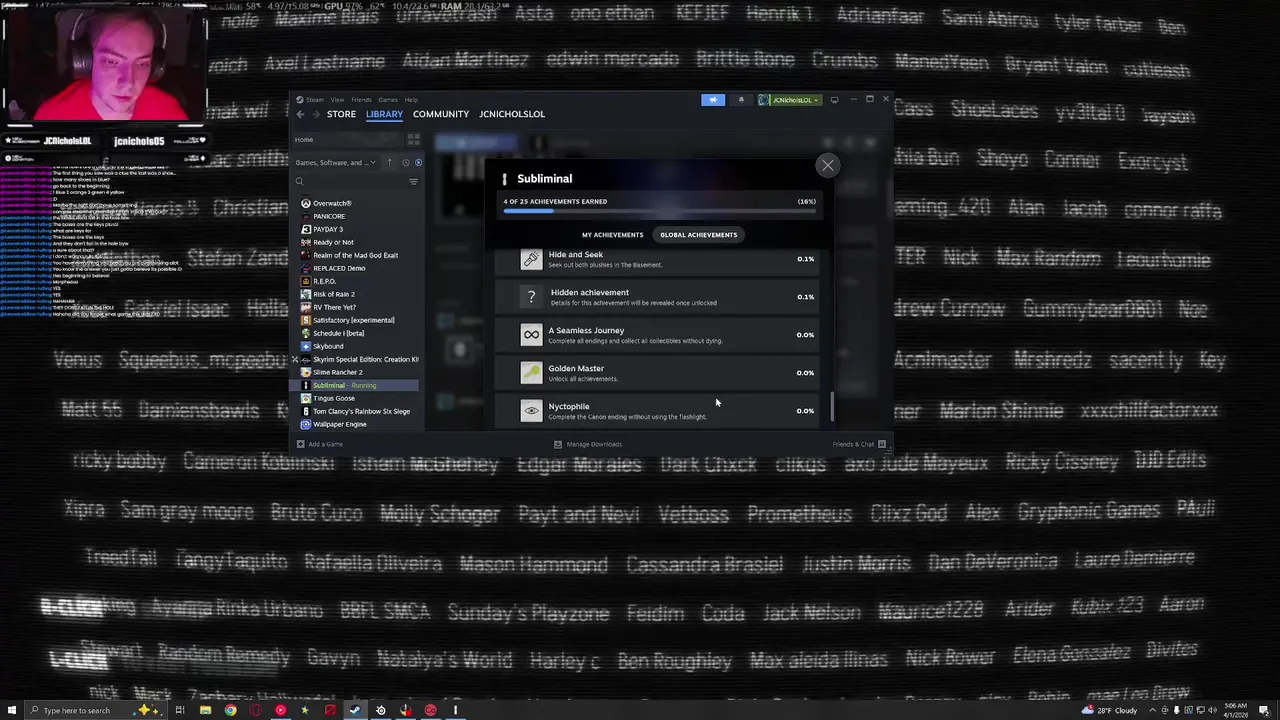The height and width of the screenshot is (720, 1280).
Task: Select the Global Achievements tab
Action: (698, 235)
